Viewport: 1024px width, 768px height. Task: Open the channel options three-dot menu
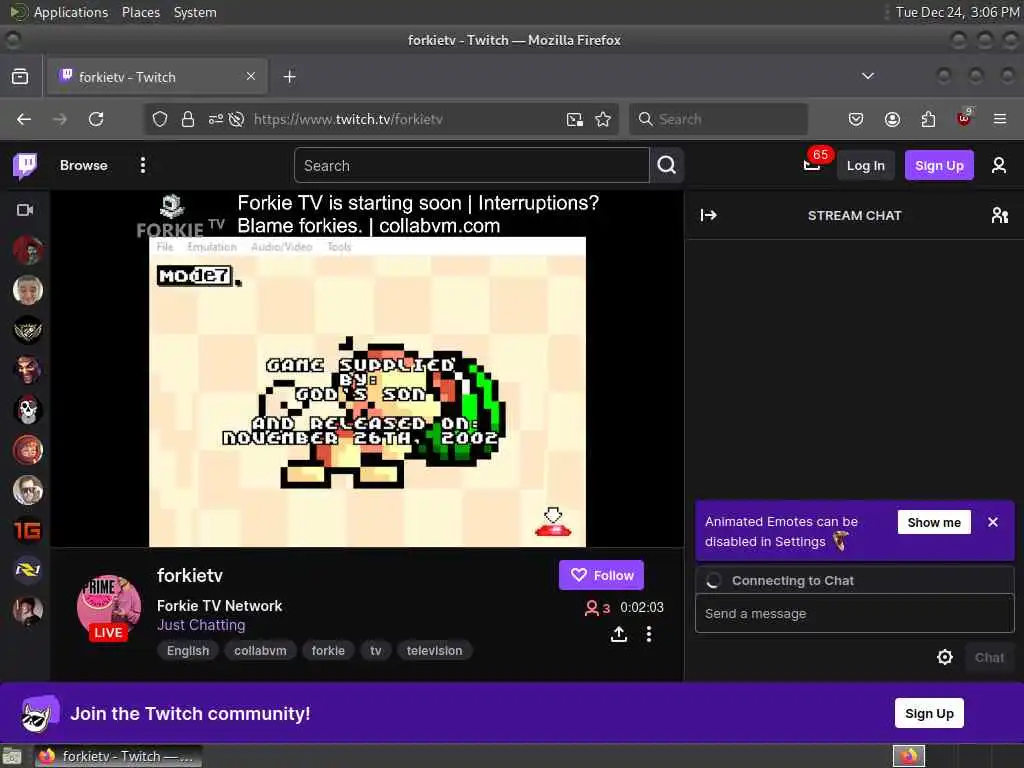point(648,634)
